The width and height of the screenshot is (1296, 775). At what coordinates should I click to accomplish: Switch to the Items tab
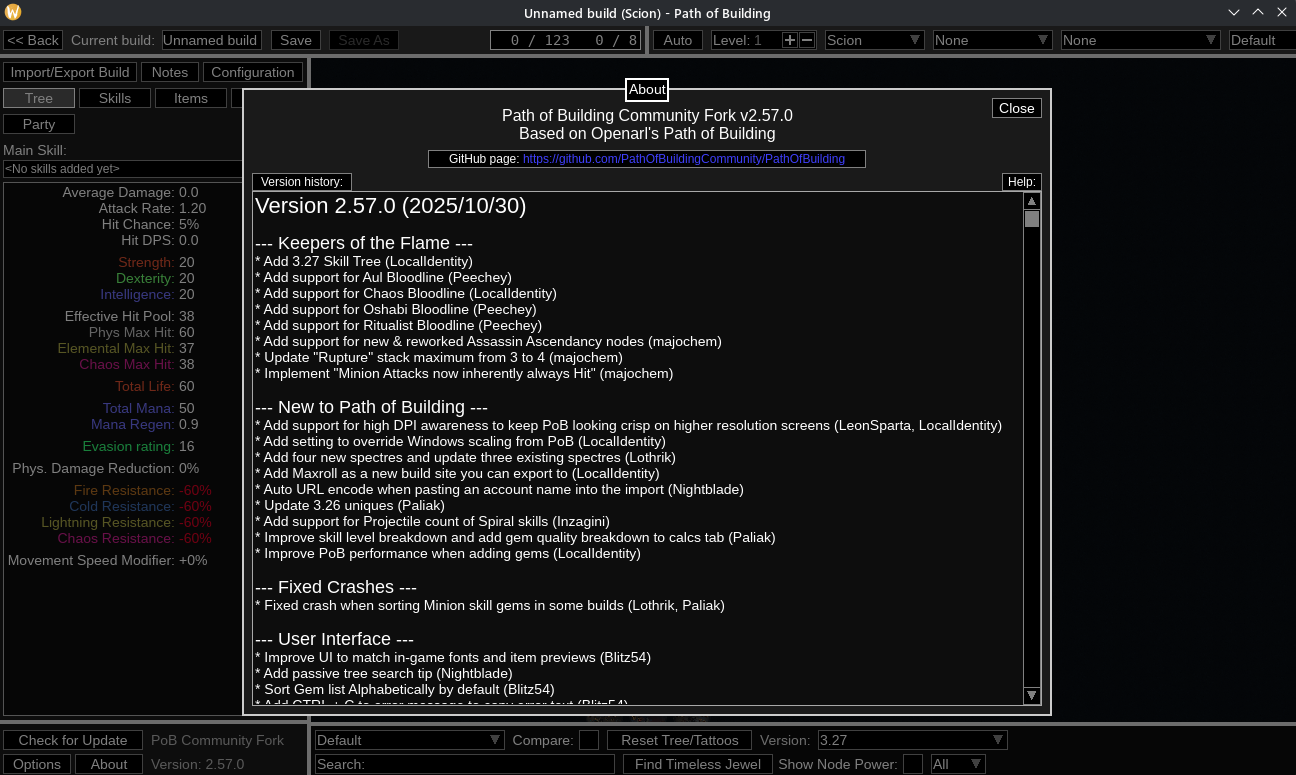tap(191, 98)
